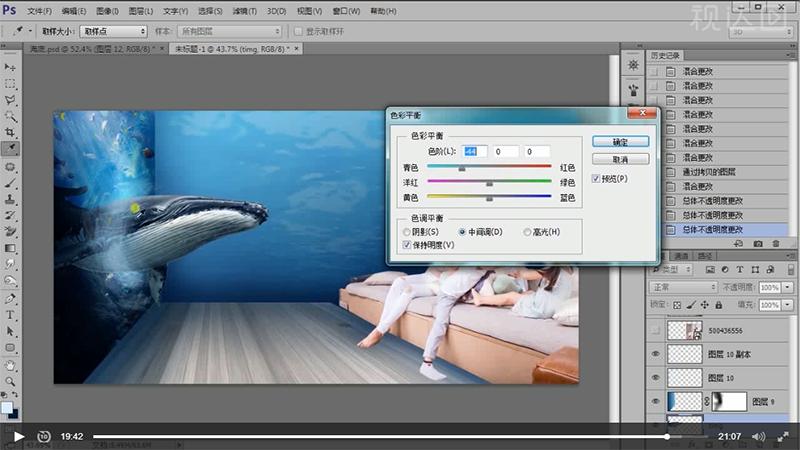800x450 pixels.
Task: Select the Hand tool
Action: click(x=10, y=365)
